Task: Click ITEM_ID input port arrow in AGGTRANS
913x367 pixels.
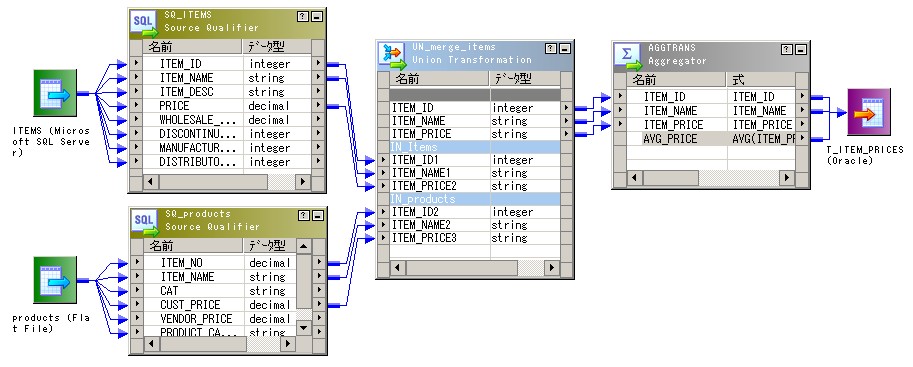Action: (621, 96)
